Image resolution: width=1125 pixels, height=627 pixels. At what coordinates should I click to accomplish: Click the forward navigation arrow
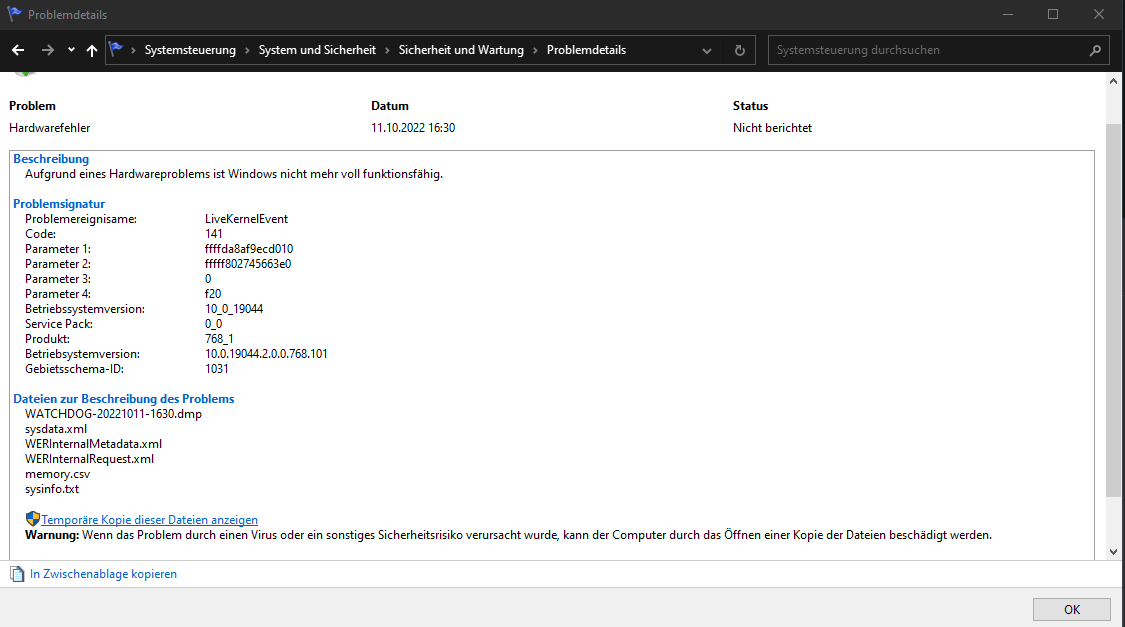[47, 50]
